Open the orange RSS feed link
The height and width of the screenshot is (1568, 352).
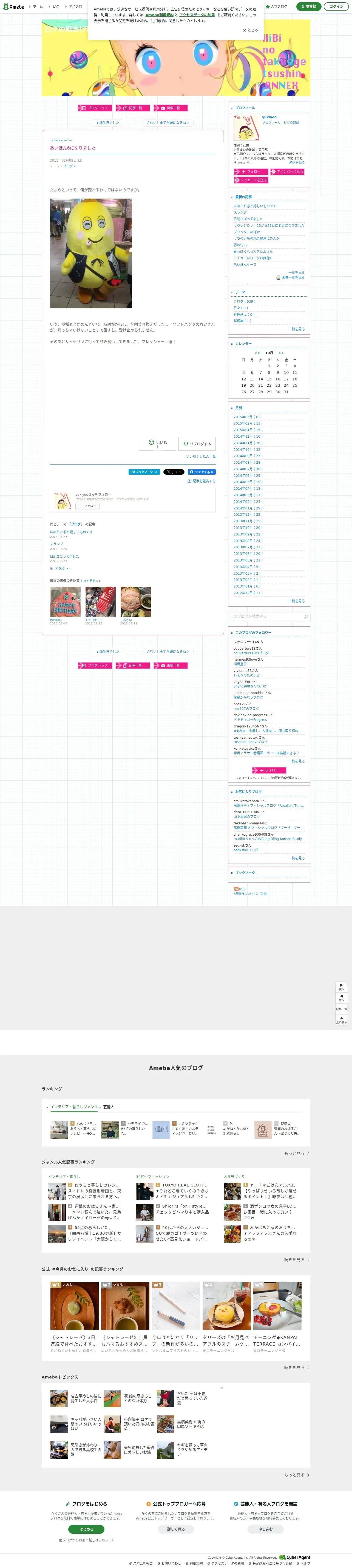point(239,889)
